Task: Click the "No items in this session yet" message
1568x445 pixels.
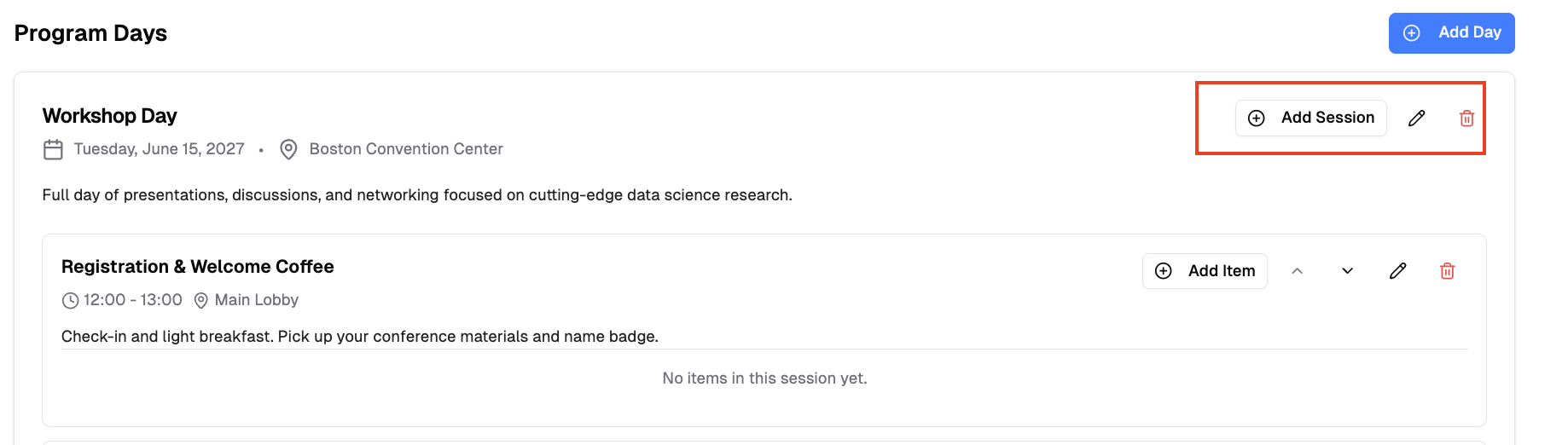Action: click(x=764, y=379)
